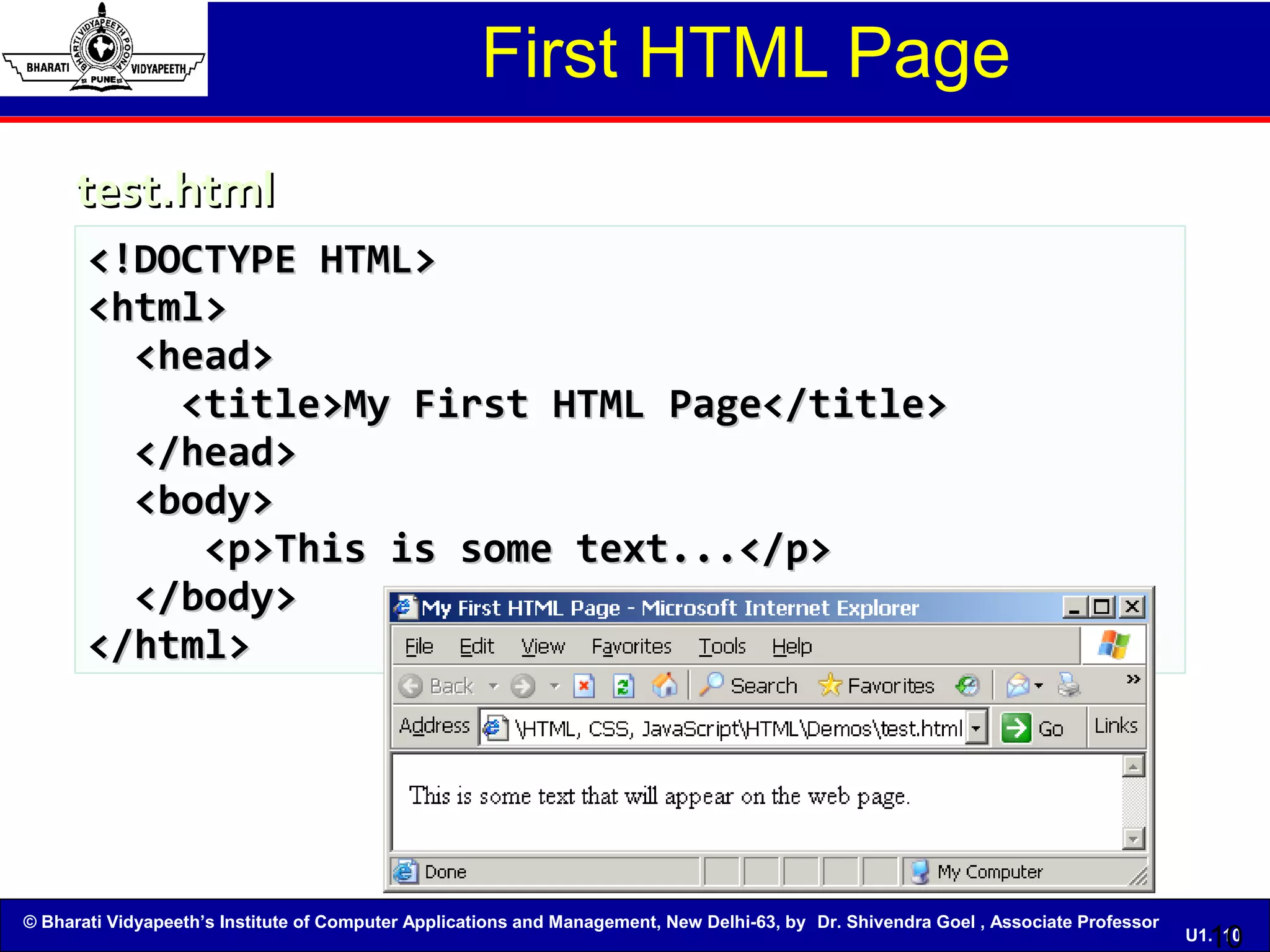
Task: Click the paragraph text in web page
Action: tap(659, 796)
